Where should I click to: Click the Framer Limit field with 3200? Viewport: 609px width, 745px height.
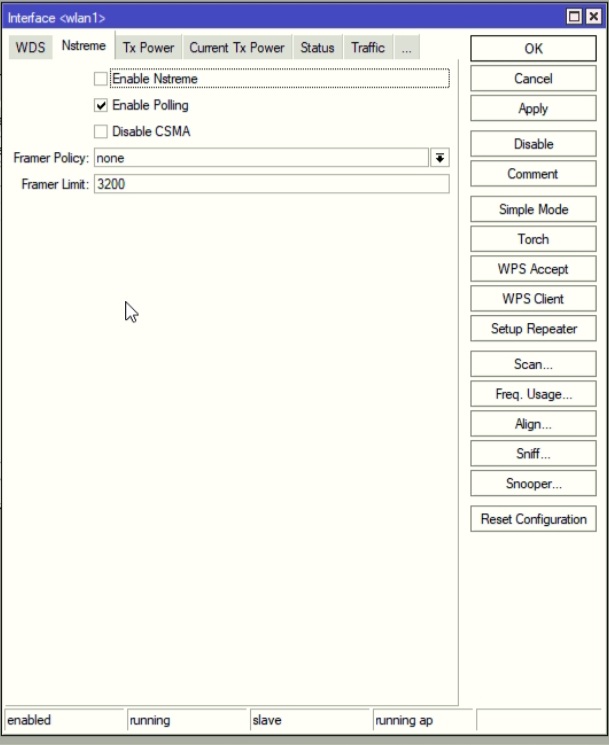click(x=272, y=184)
